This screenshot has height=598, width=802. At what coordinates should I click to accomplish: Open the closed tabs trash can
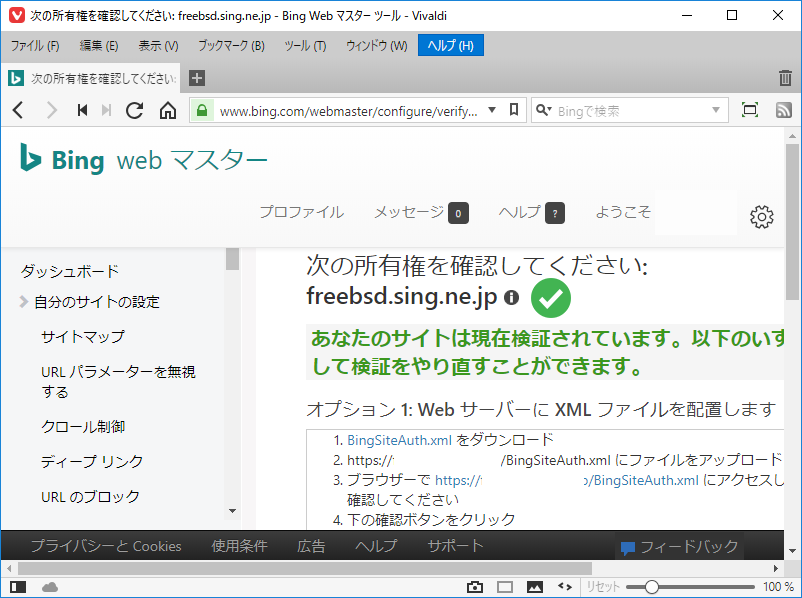pos(785,78)
